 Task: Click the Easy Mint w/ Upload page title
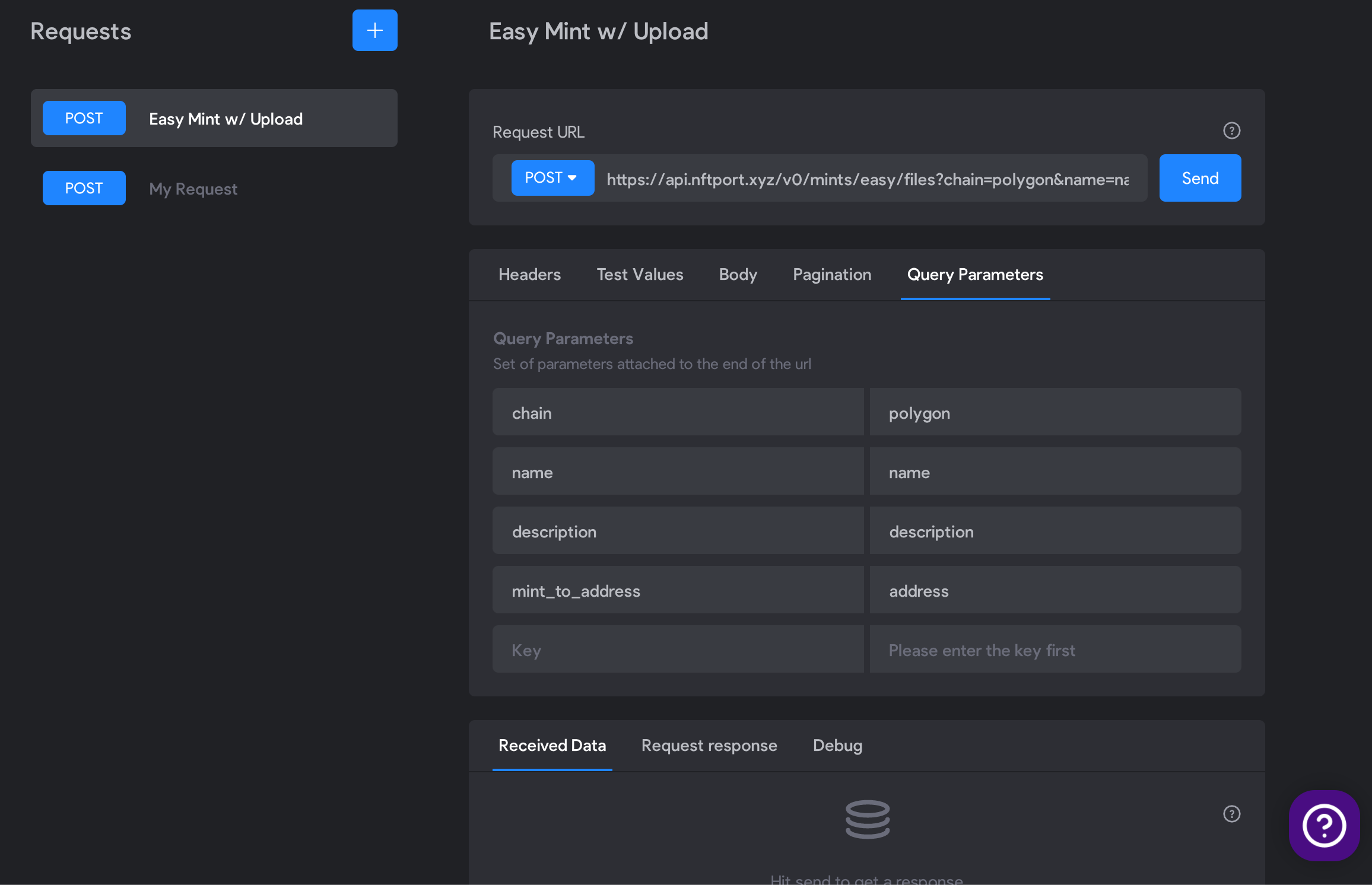coord(598,31)
